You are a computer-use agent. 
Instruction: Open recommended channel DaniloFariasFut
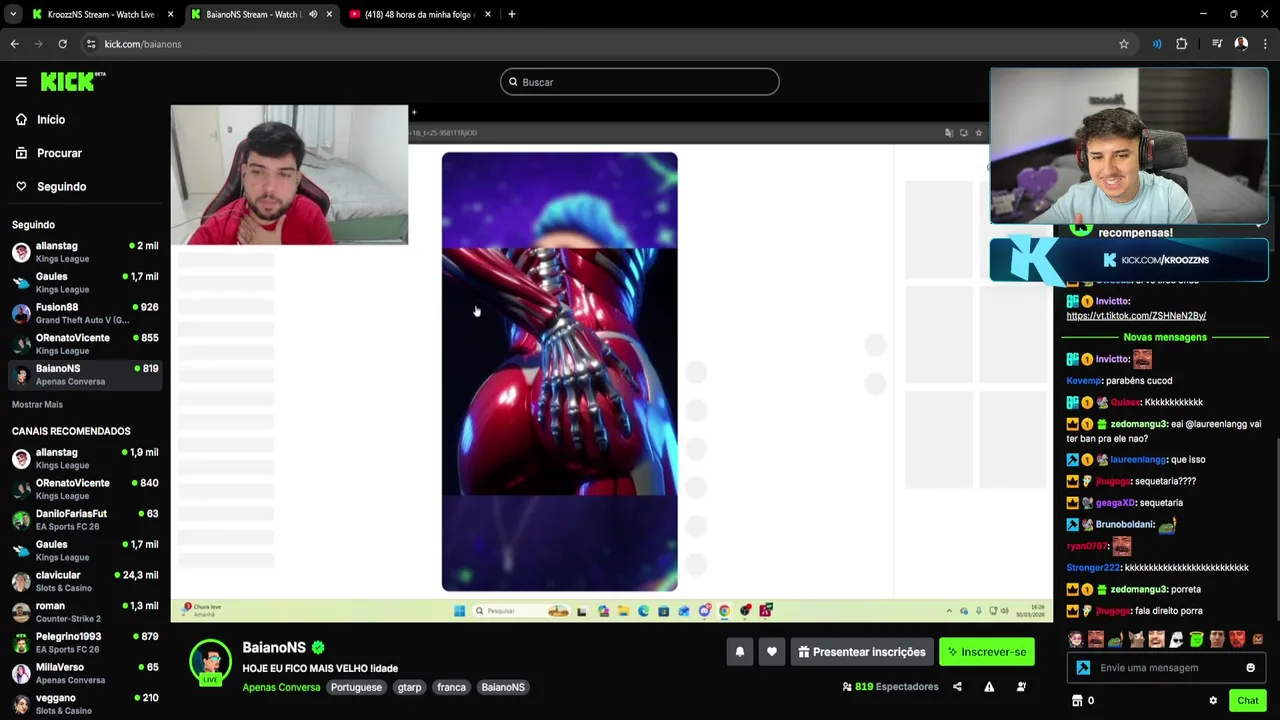[85, 520]
